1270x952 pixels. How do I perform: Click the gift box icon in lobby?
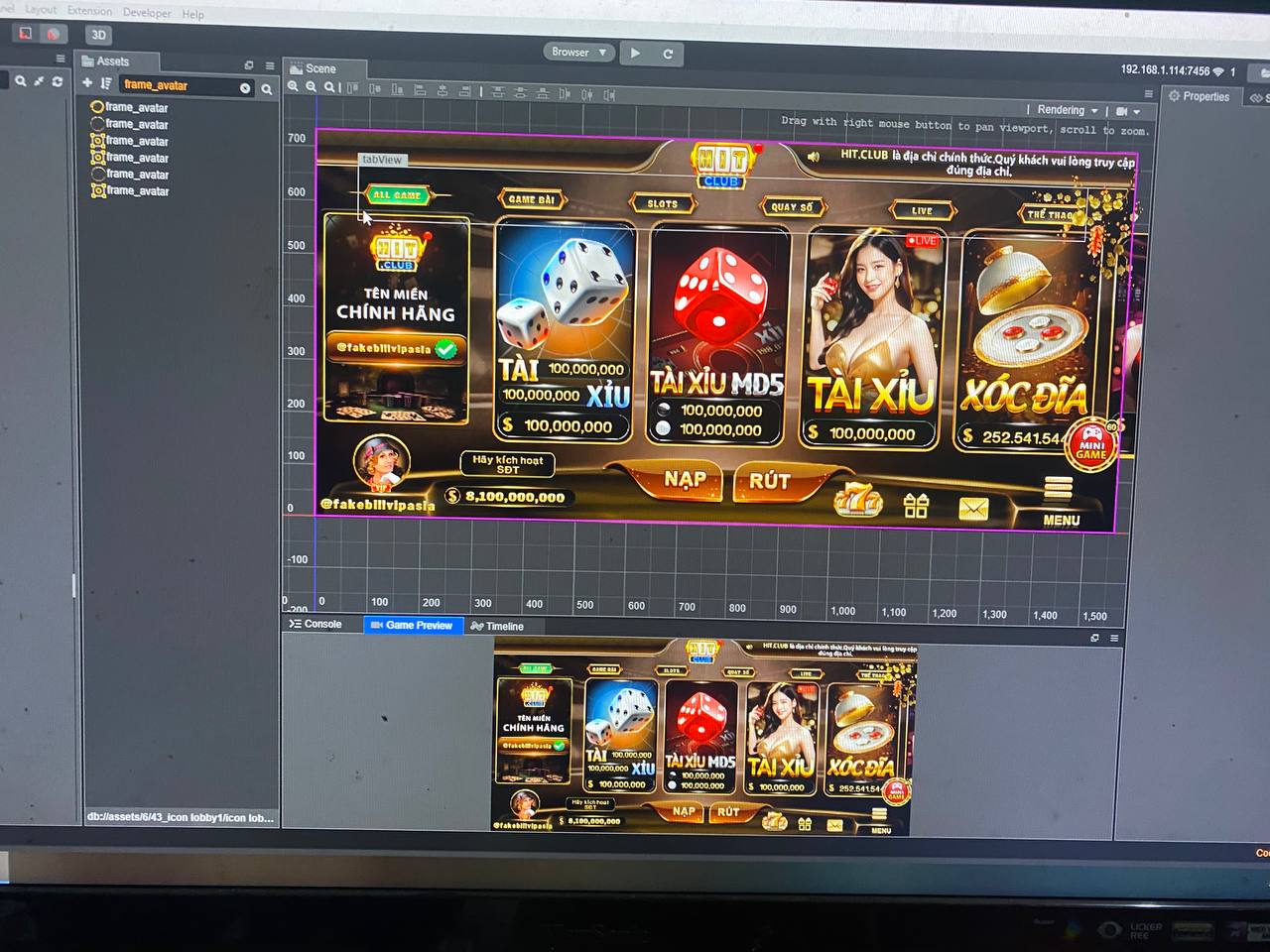916,506
